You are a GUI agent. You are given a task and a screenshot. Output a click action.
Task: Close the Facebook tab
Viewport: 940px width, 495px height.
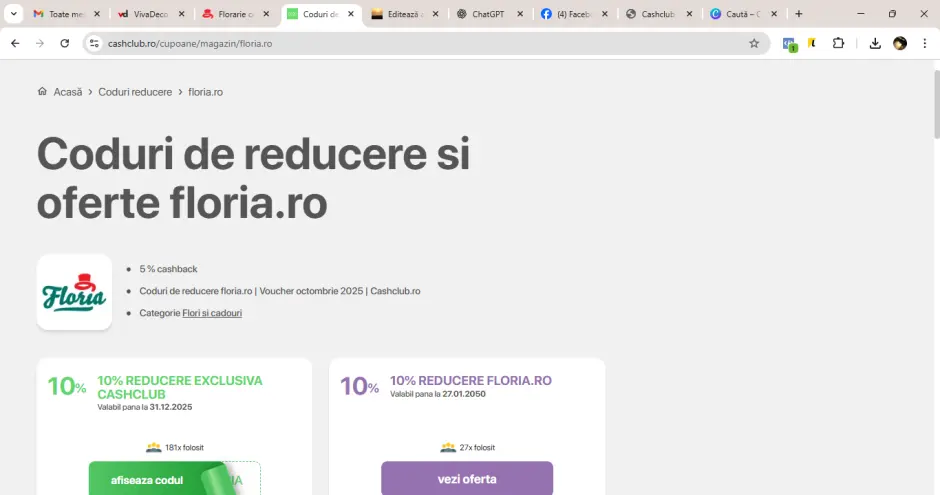tap(604, 14)
